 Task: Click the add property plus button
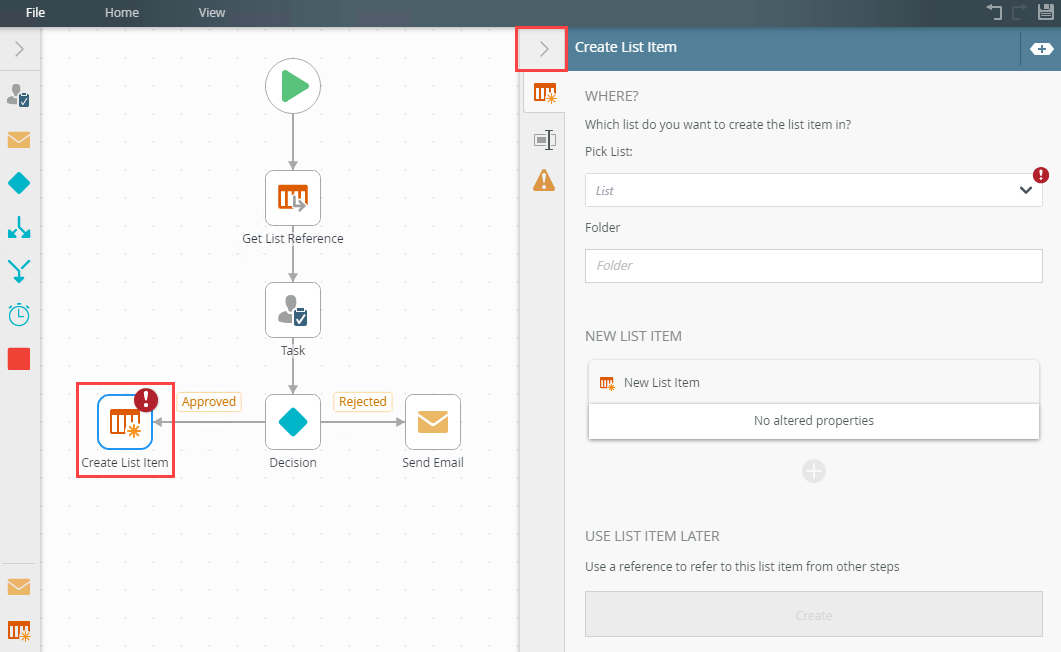[x=813, y=471]
